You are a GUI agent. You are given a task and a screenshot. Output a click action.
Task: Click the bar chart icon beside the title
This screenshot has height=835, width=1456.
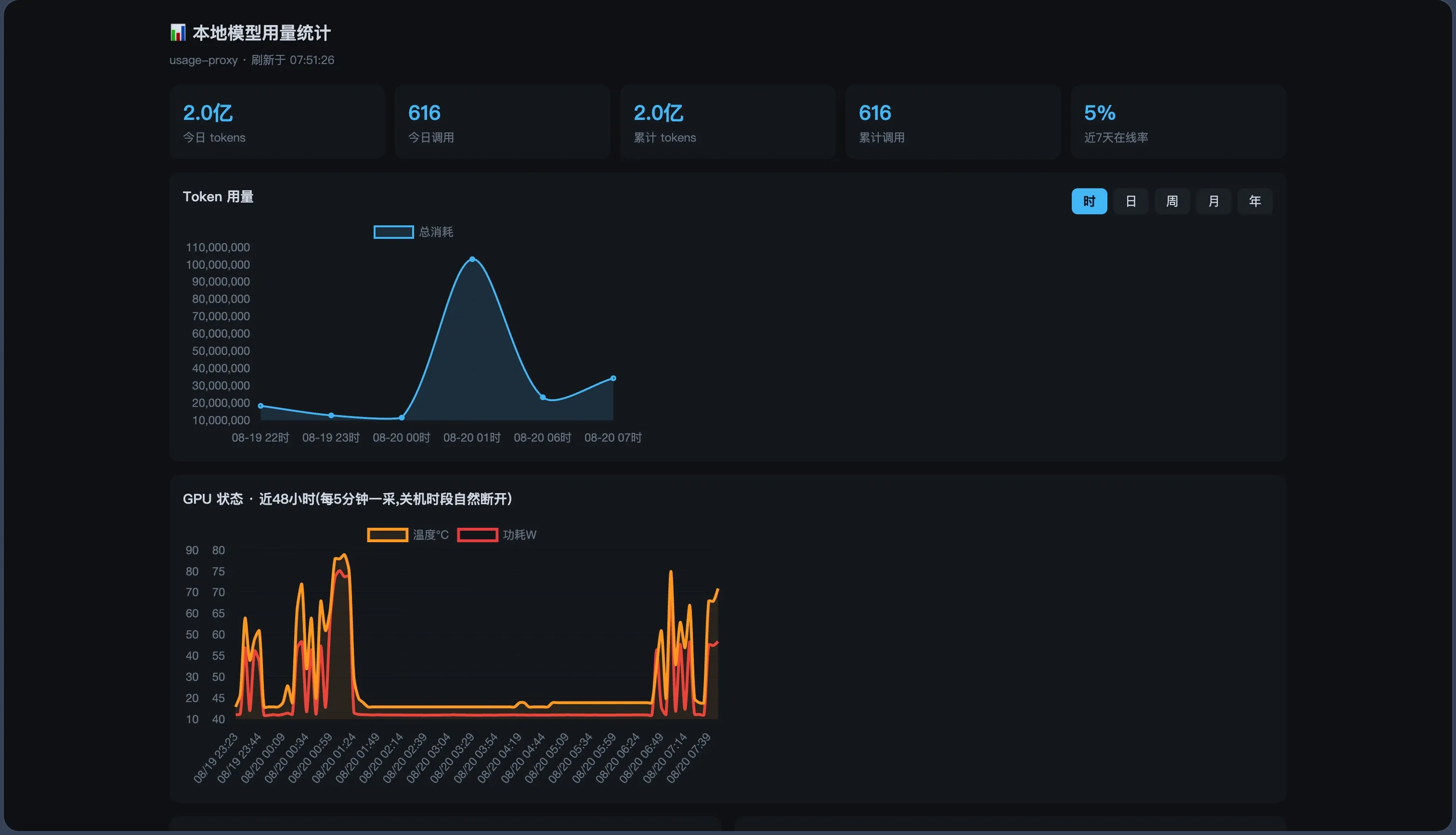coord(178,33)
